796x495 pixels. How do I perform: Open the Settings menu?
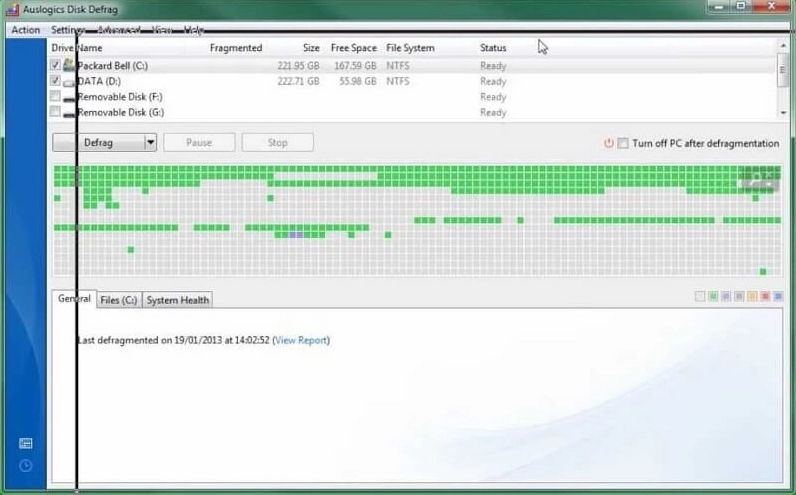coord(68,30)
